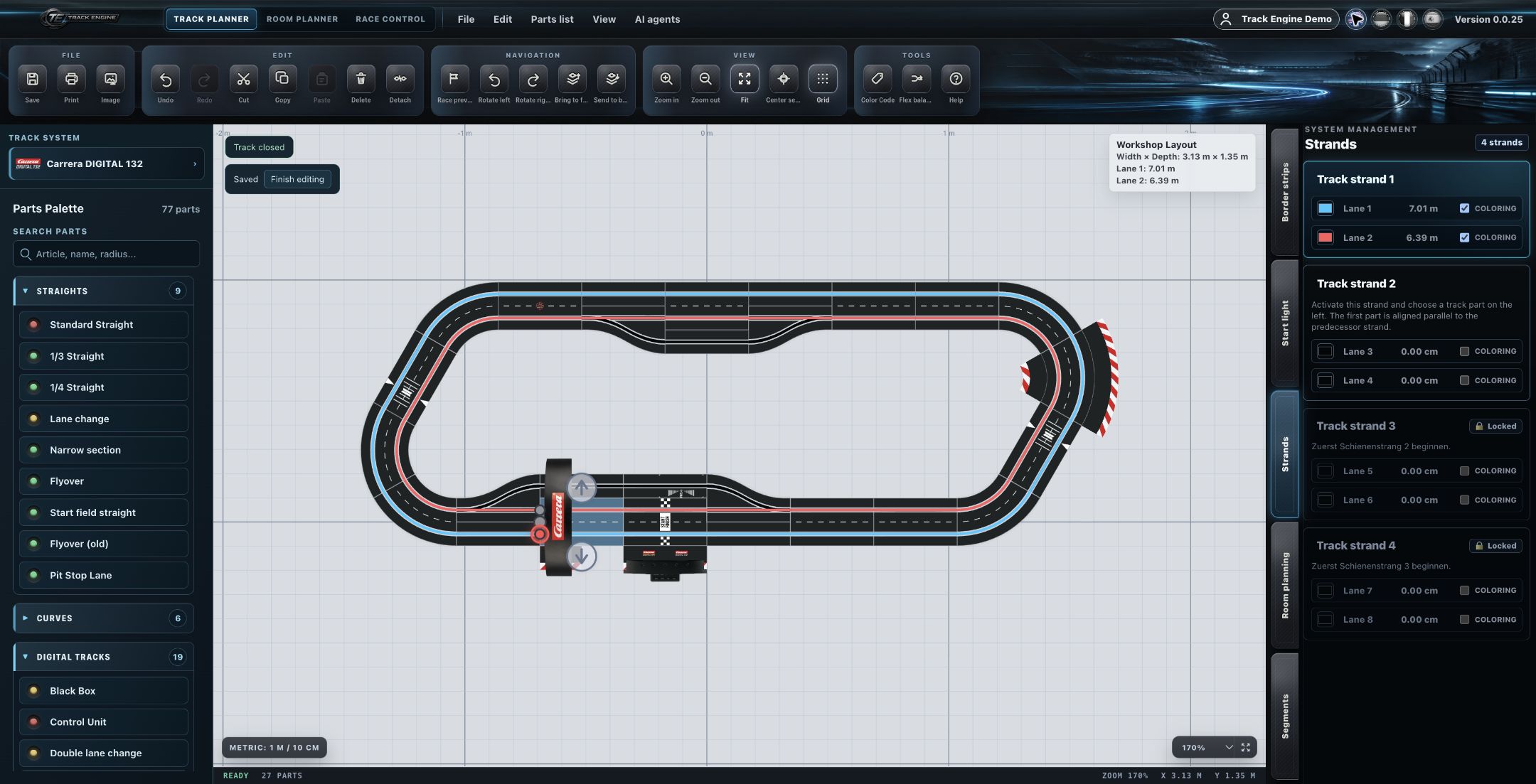Image resolution: width=1536 pixels, height=784 pixels.
Task: Open Race preview with flag icon
Action: [454, 79]
